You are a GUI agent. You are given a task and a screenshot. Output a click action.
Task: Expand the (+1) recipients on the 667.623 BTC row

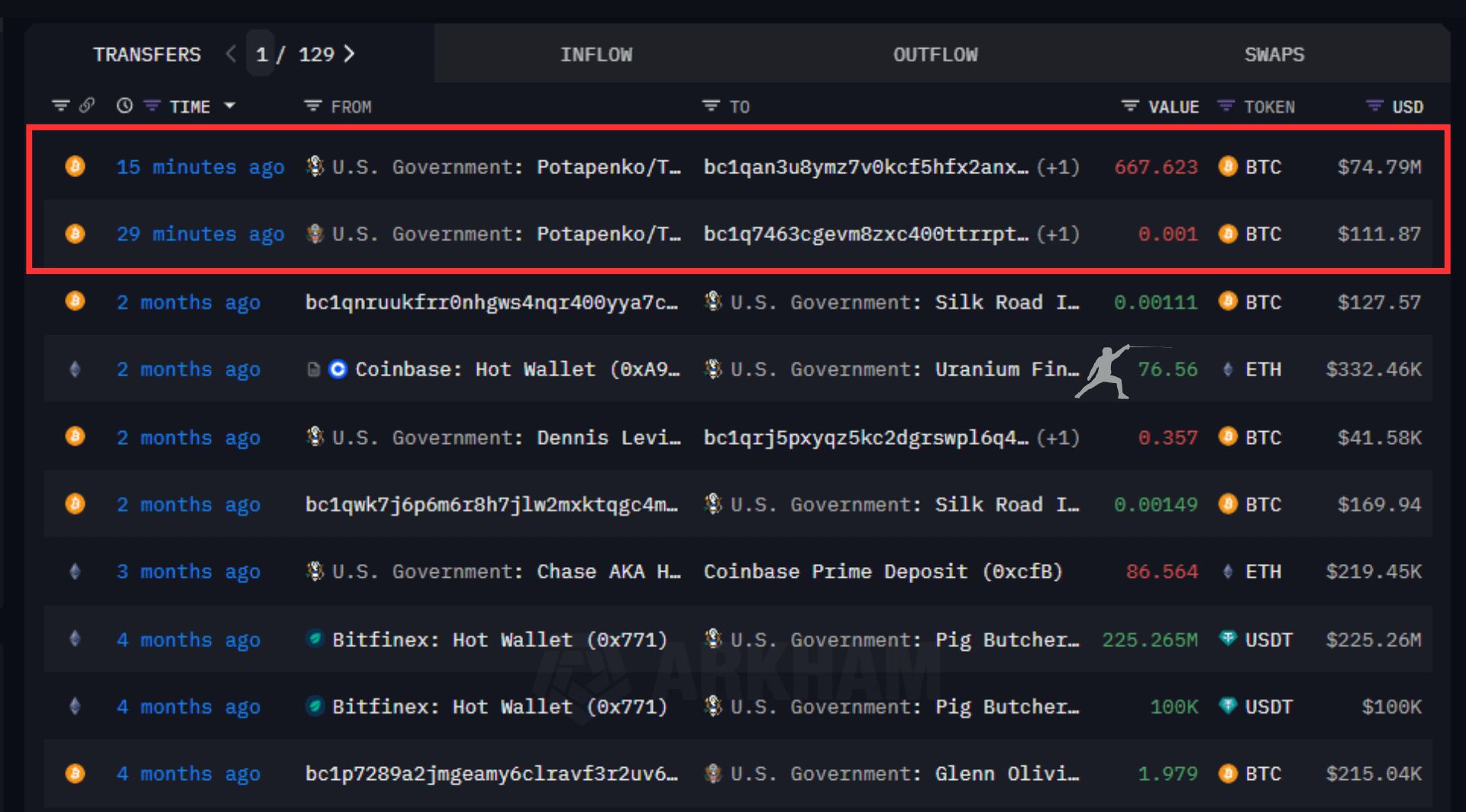[x=1058, y=167]
